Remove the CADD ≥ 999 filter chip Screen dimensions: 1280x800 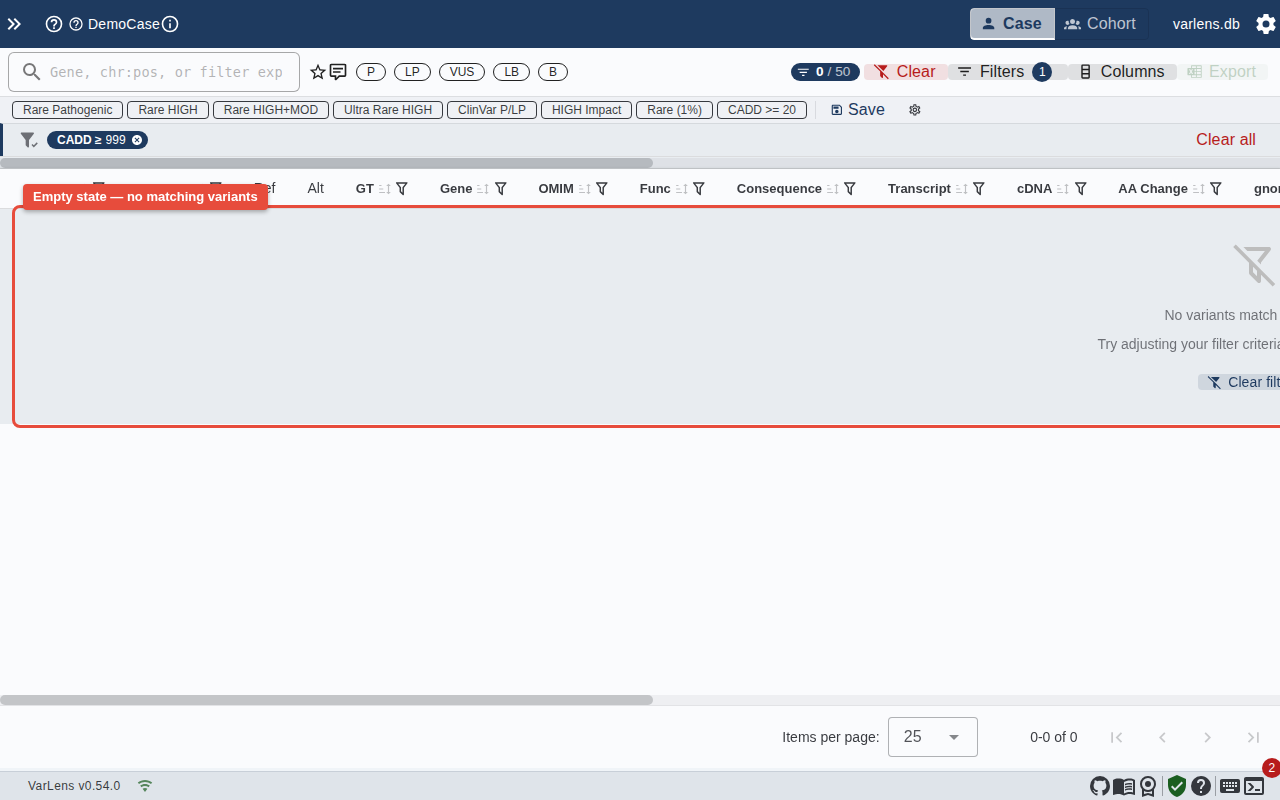[x=137, y=140]
